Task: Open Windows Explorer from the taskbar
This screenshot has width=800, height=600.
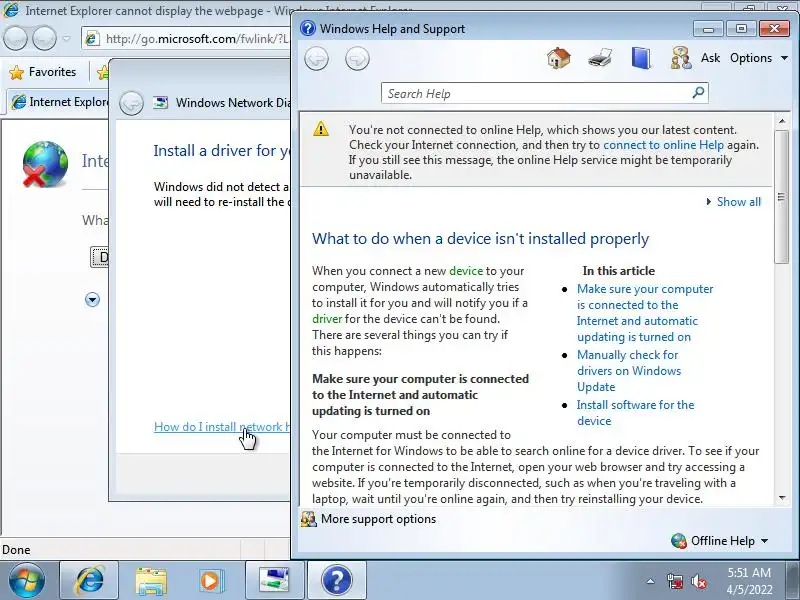Action: 151,580
